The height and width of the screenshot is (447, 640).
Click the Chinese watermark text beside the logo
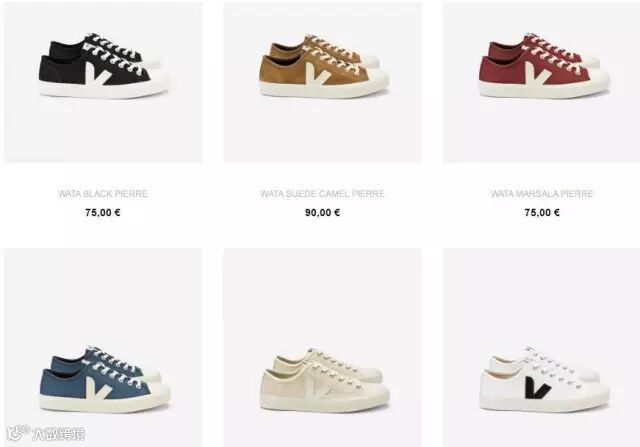[x=58, y=434]
